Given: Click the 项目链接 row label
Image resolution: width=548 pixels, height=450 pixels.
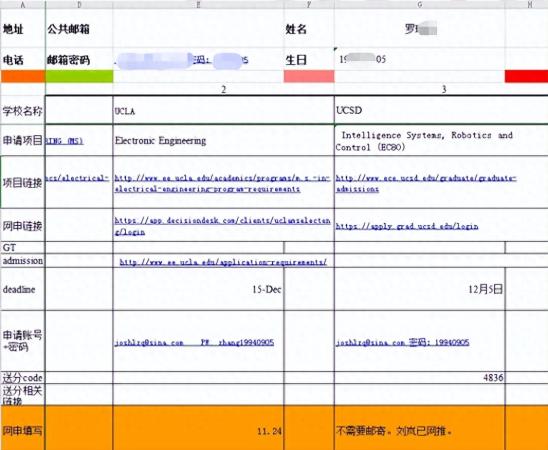Looking at the screenshot, I should [x=23, y=182].
